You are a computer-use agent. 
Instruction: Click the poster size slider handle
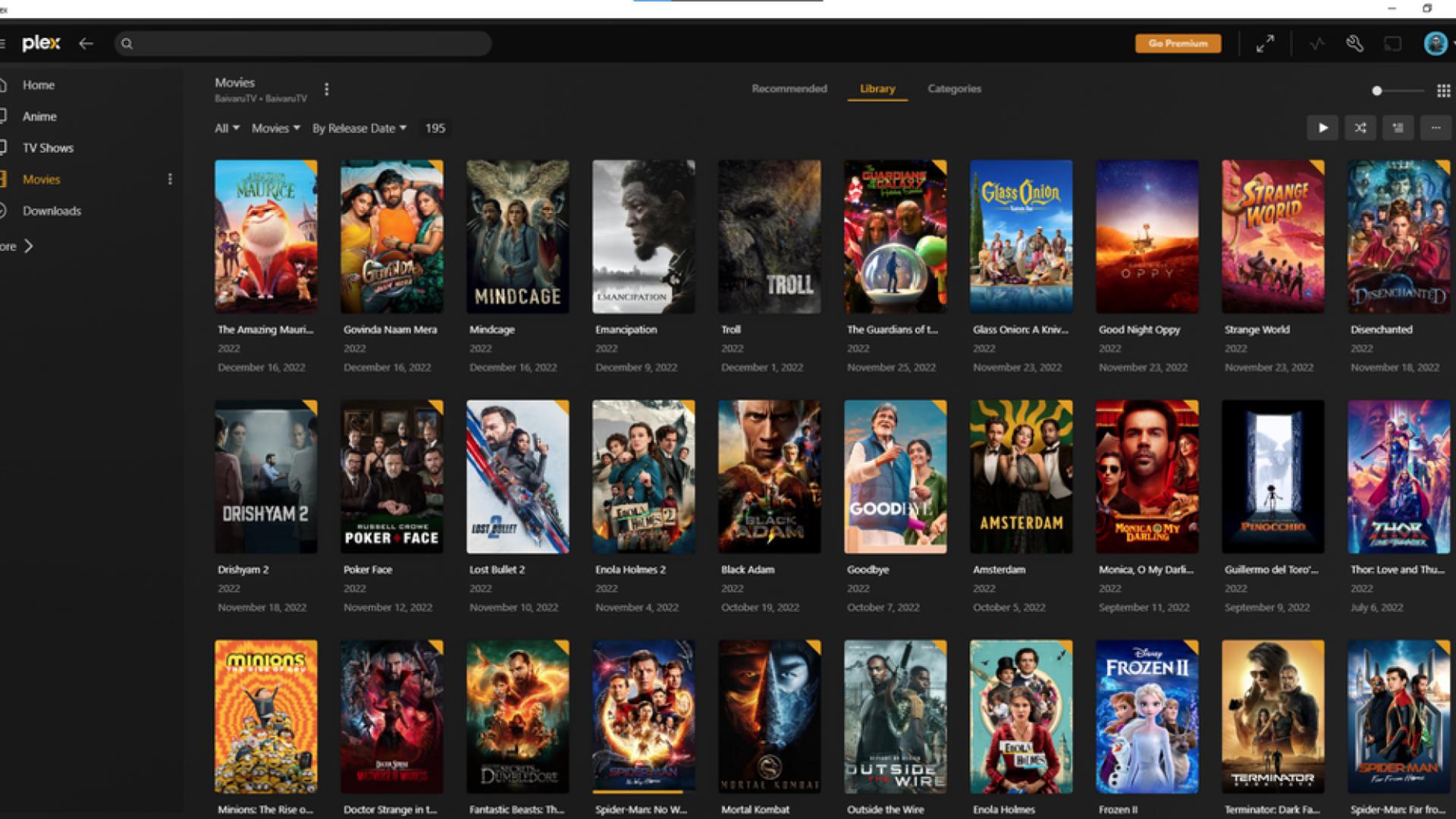tap(1377, 91)
